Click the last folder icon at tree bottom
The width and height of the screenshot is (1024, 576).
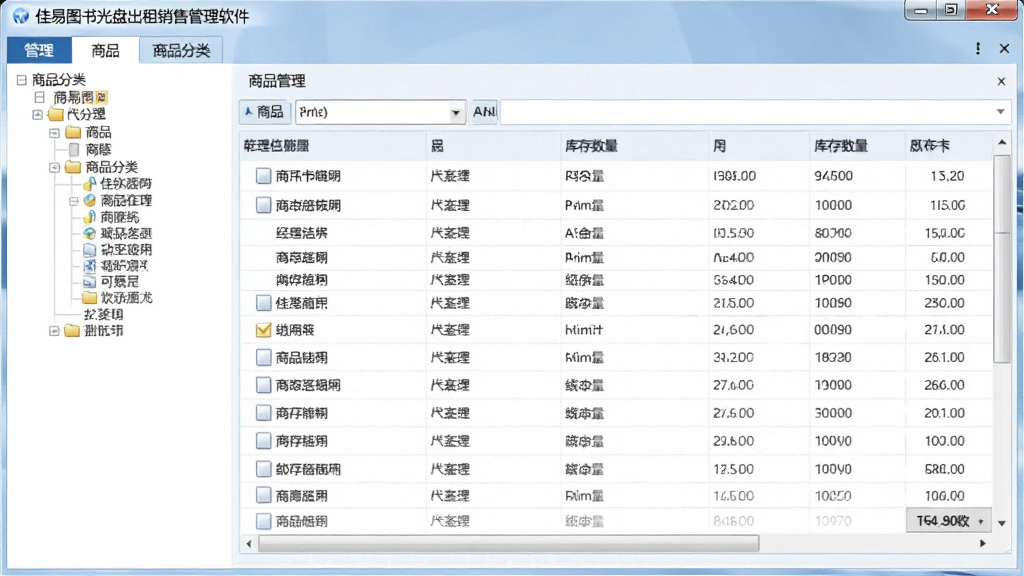pos(72,331)
